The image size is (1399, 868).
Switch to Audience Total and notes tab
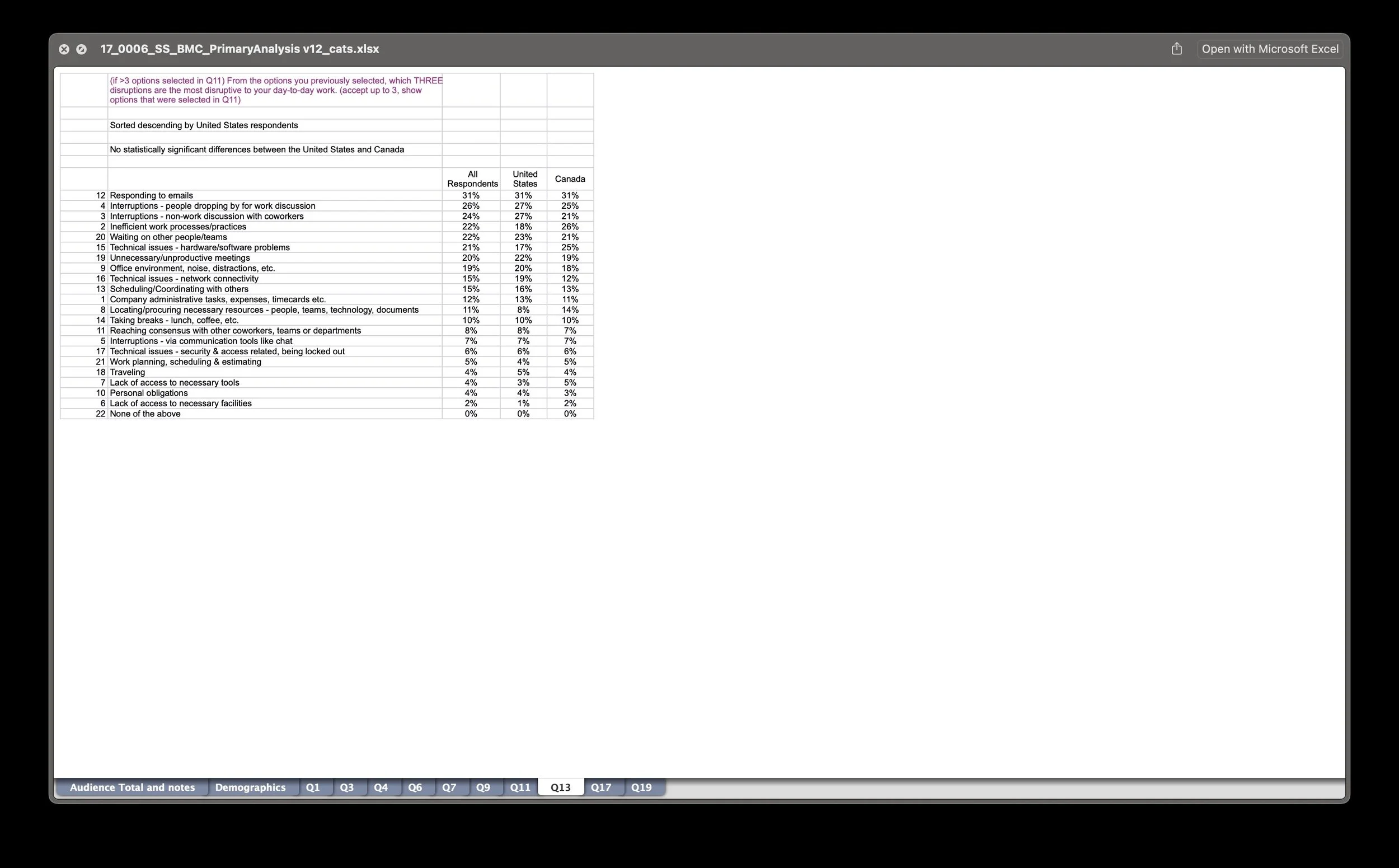coord(132,787)
